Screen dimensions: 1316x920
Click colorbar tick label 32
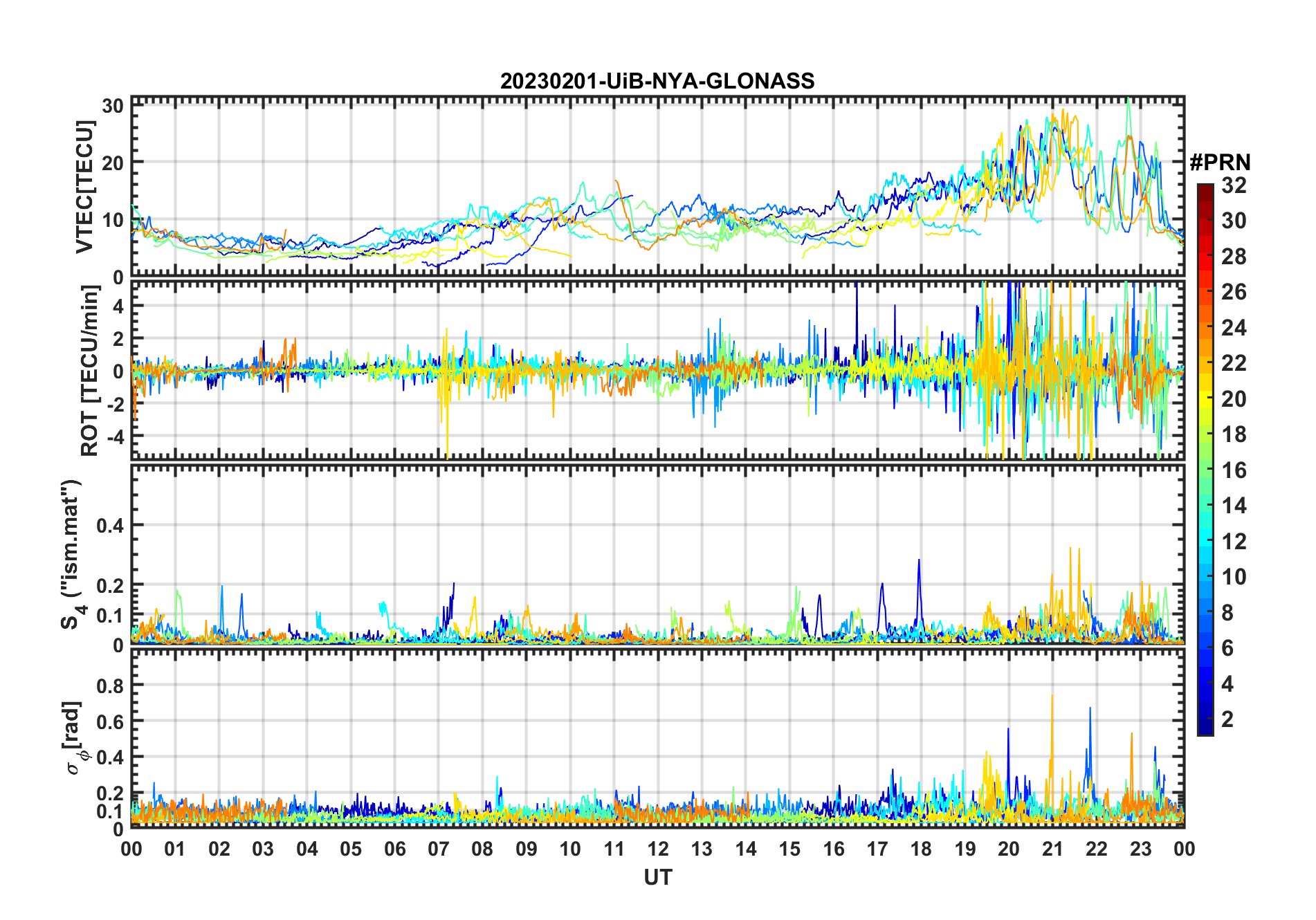click(x=1234, y=185)
